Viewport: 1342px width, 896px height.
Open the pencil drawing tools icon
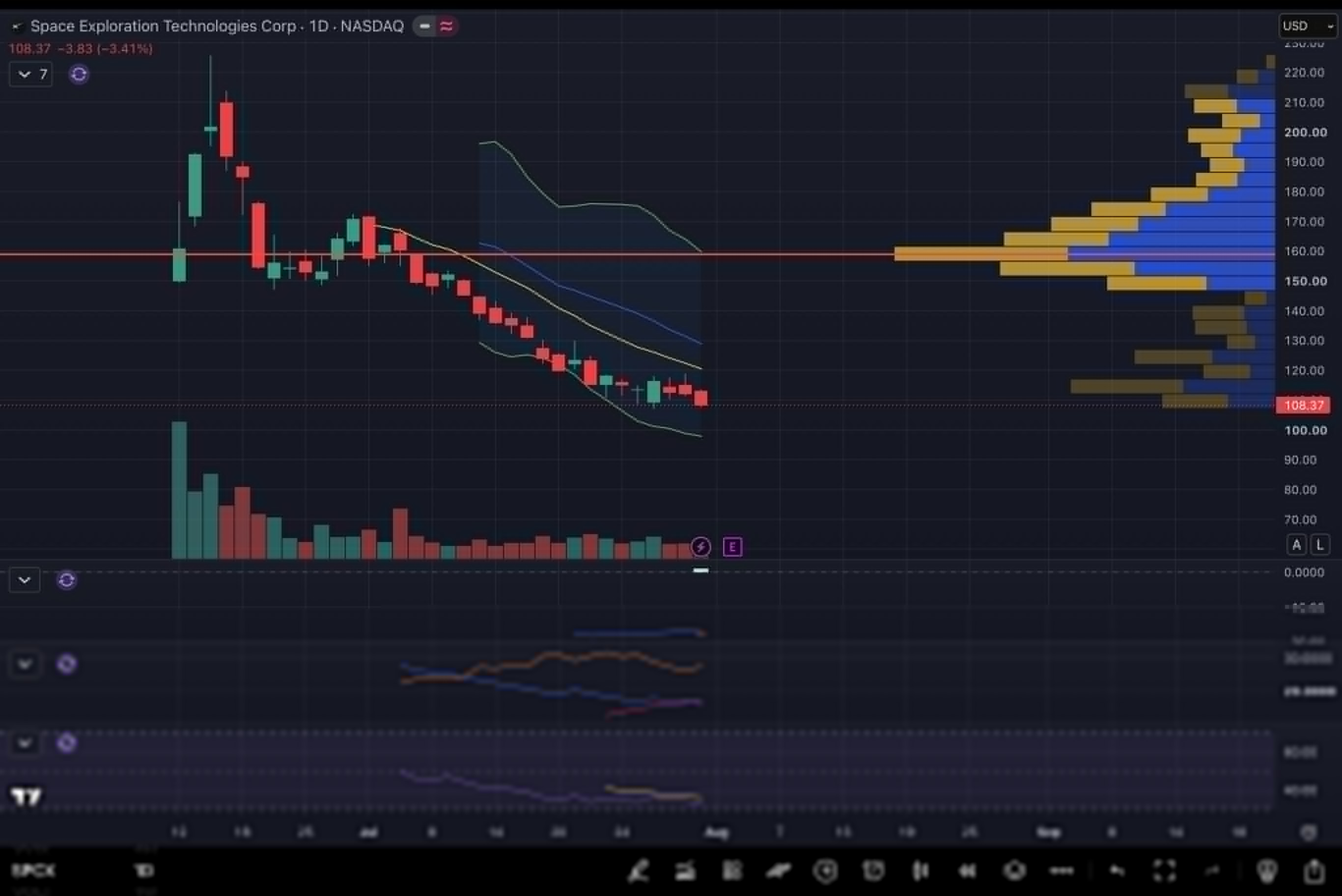coord(639,871)
